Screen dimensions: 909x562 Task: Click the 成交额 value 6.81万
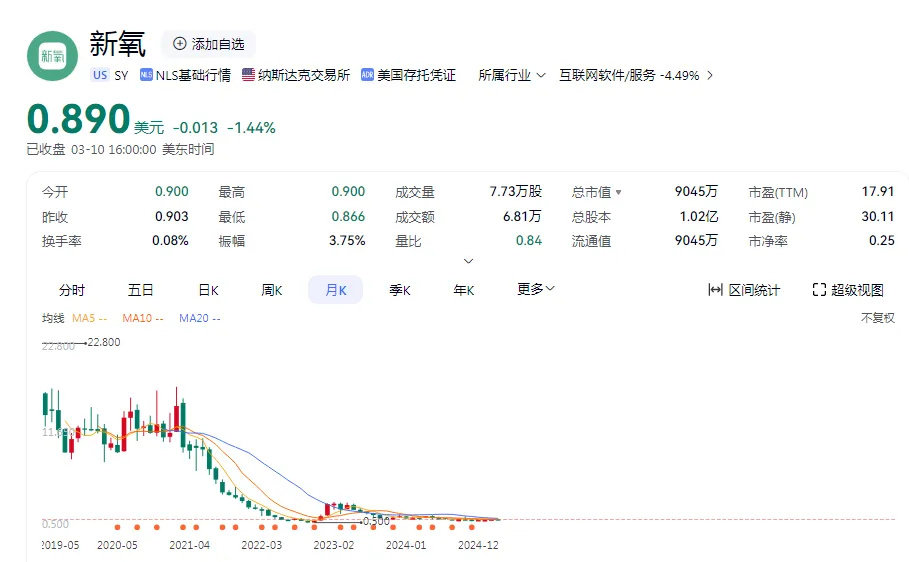coord(522,216)
